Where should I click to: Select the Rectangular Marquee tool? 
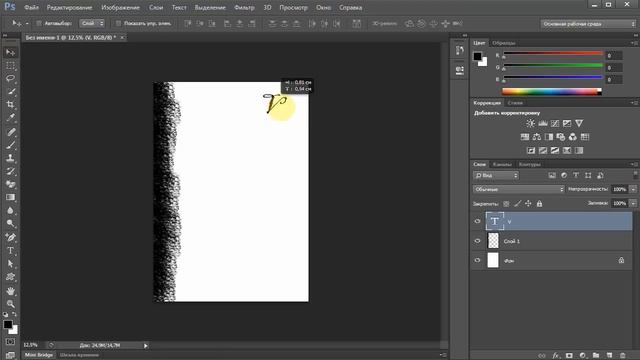11,65
